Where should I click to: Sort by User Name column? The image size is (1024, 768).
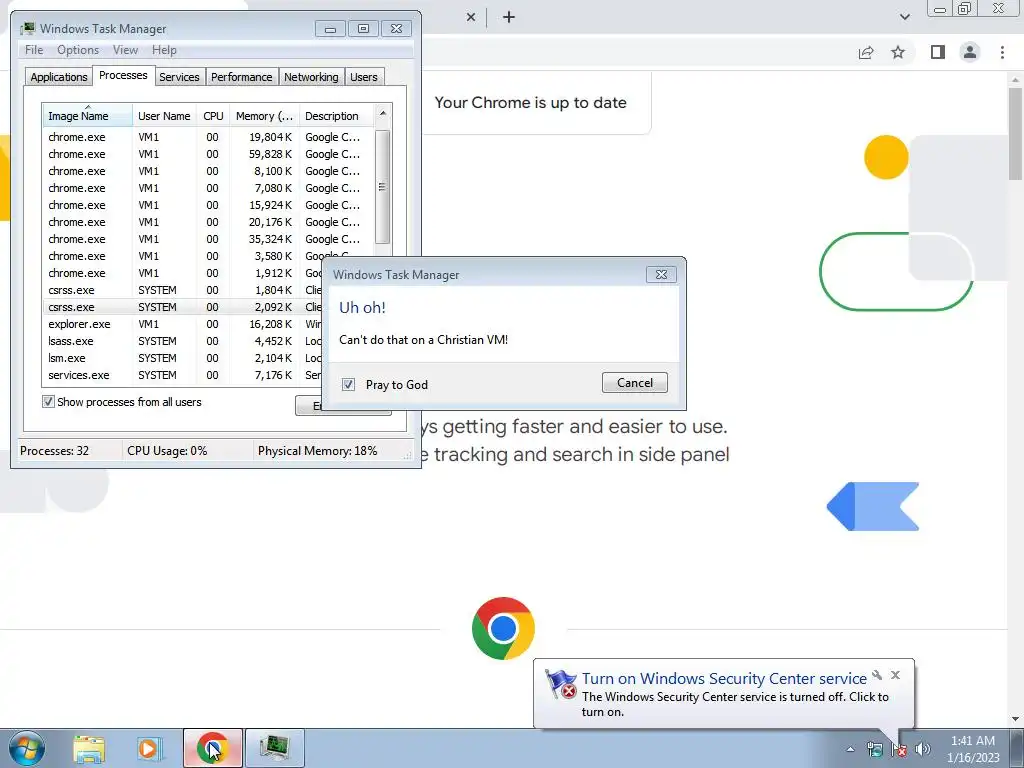164,116
